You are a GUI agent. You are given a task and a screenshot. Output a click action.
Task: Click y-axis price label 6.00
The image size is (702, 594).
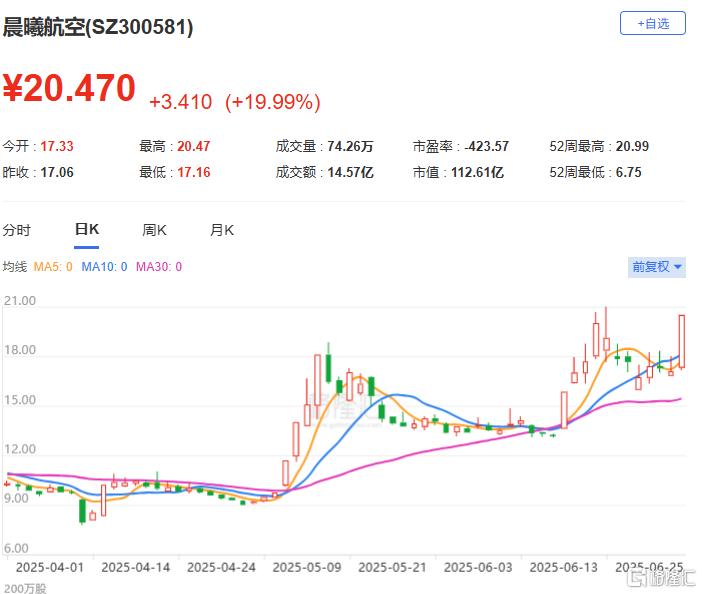coord(16,548)
